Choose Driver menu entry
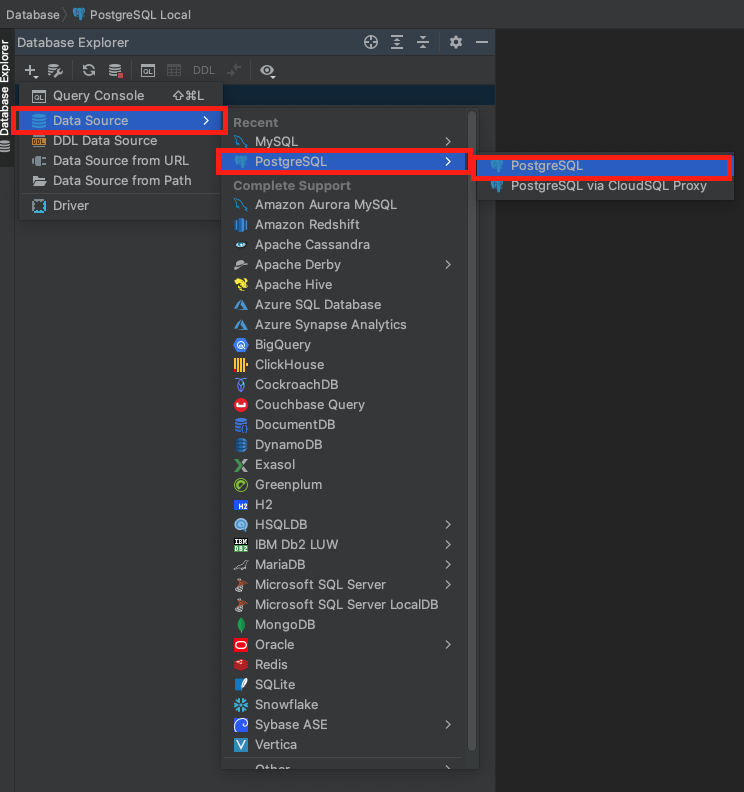 [x=121, y=206]
